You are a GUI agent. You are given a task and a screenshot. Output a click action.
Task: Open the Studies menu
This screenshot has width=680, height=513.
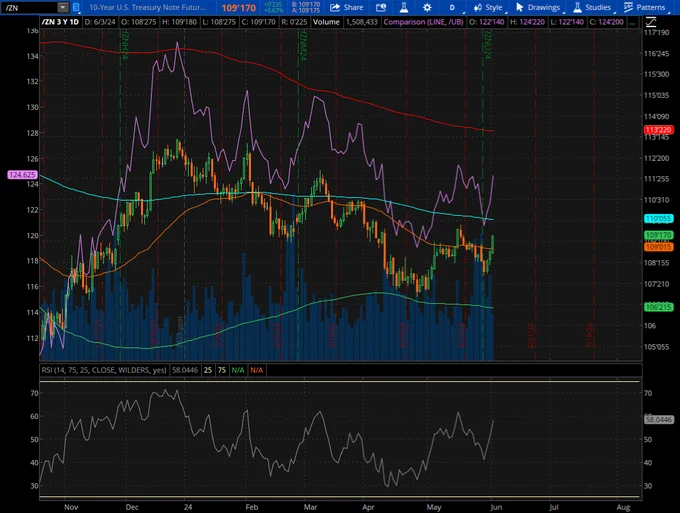[x=592, y=7]
